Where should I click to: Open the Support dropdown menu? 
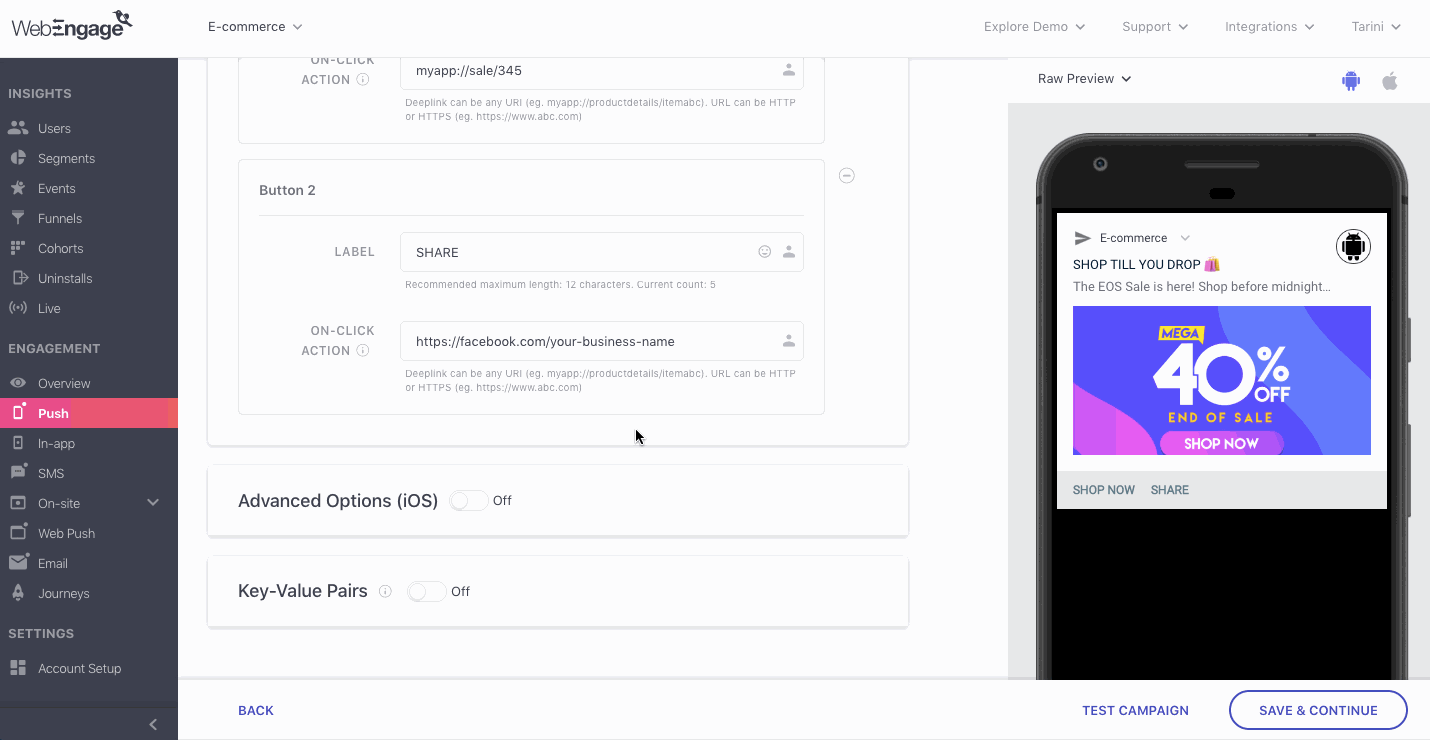click(x=1155, y=27)
